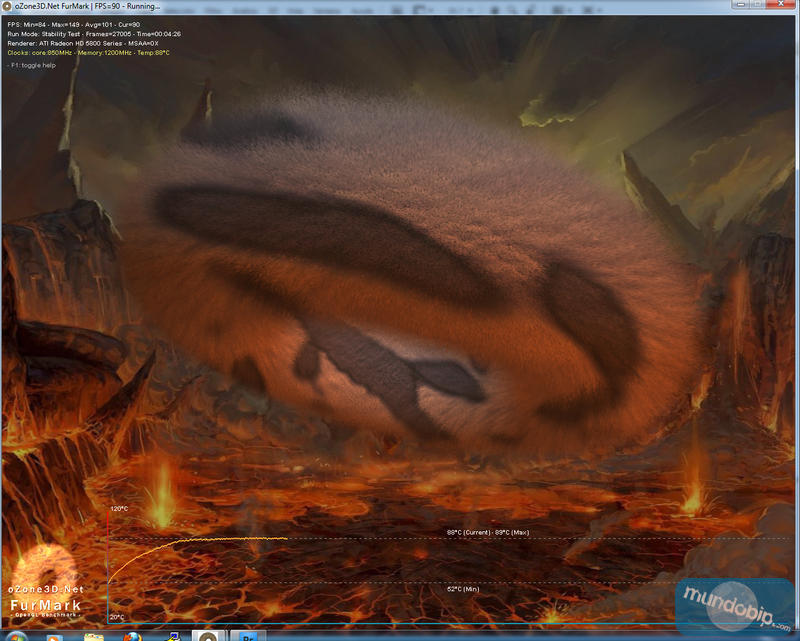
Task: Minimize the FurMark window
Action: [x=740, y=5]
